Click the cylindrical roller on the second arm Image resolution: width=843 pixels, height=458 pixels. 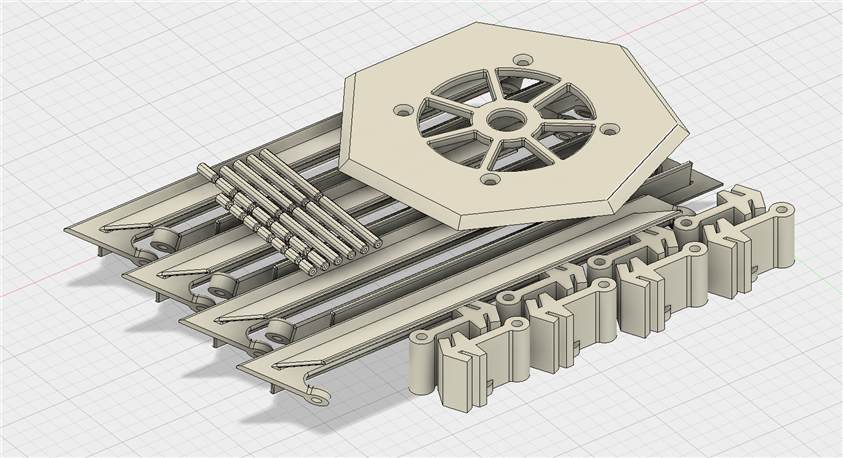[x=221, y=285]
